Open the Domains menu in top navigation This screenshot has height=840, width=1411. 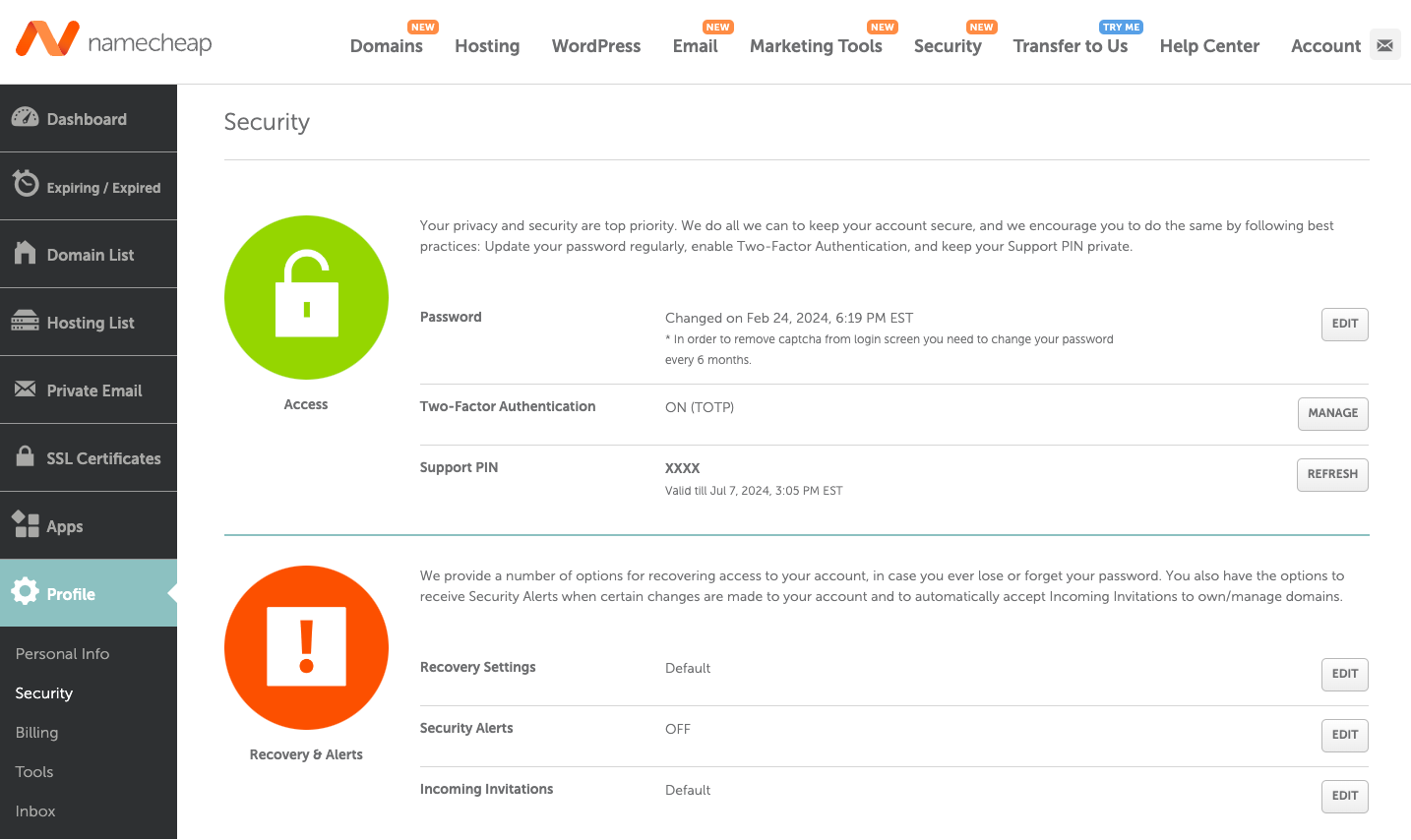tap(386, 46)
